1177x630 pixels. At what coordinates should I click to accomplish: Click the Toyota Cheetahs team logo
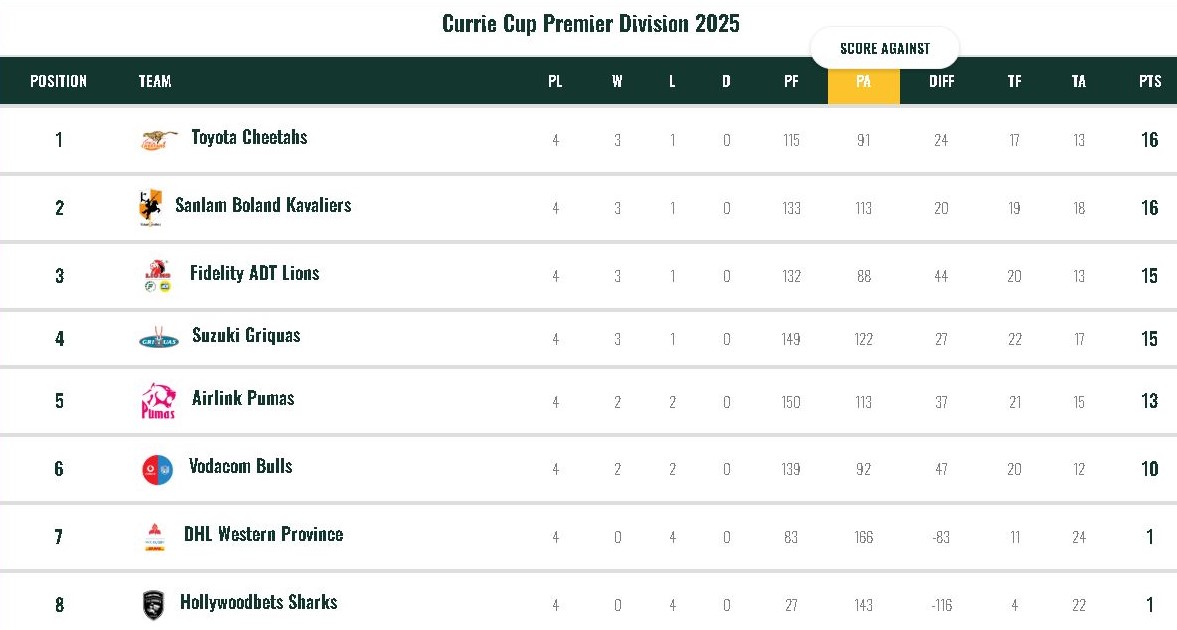pos(159,139)
